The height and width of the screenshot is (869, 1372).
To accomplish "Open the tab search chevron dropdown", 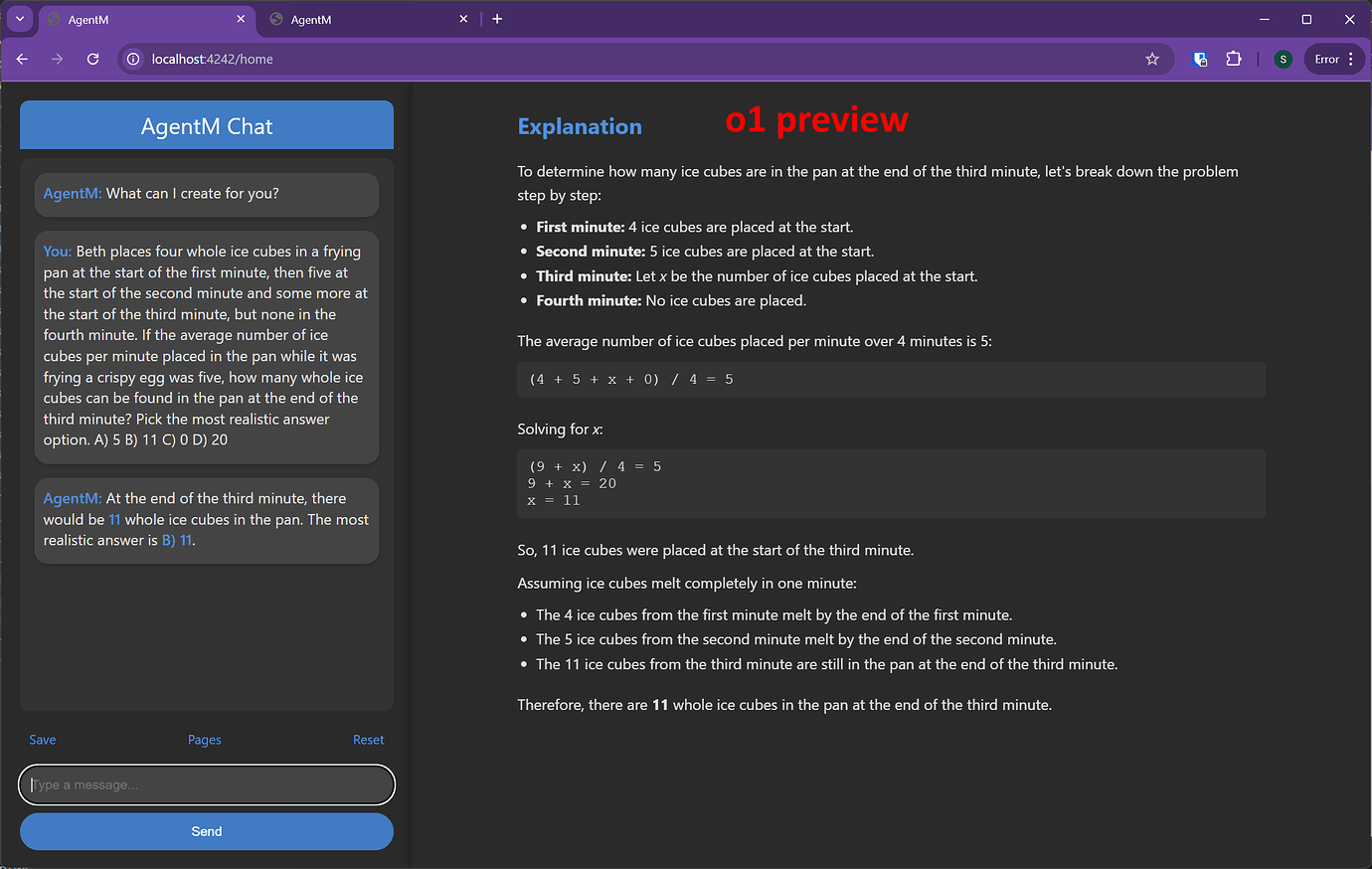I will [x=19, y=19].
